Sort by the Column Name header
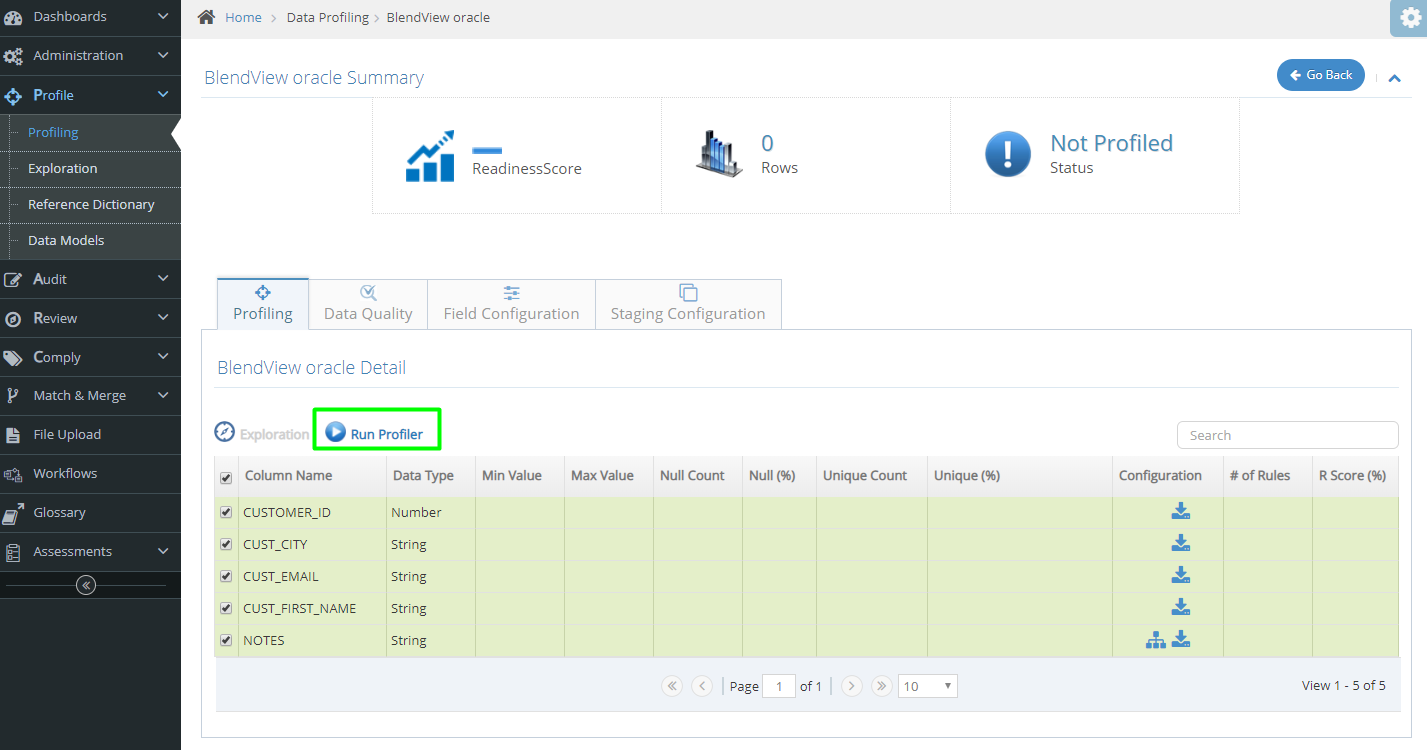The width and height of the screenshot is (1427, 750). 288,476
